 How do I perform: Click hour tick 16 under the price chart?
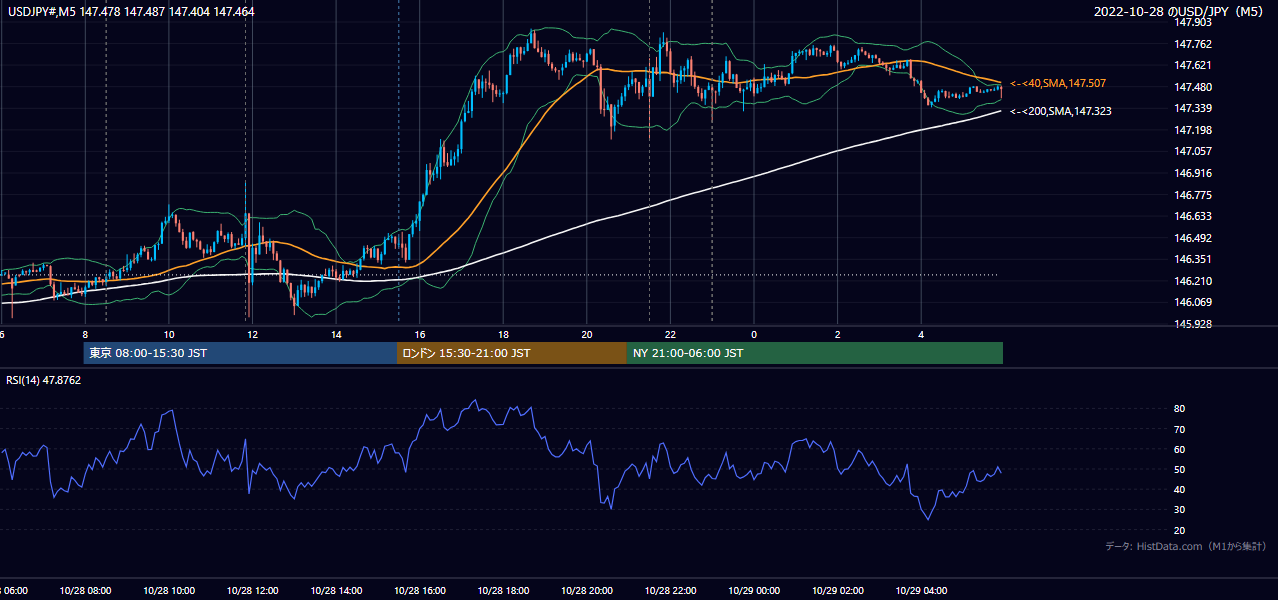click(x=420, y=334)
